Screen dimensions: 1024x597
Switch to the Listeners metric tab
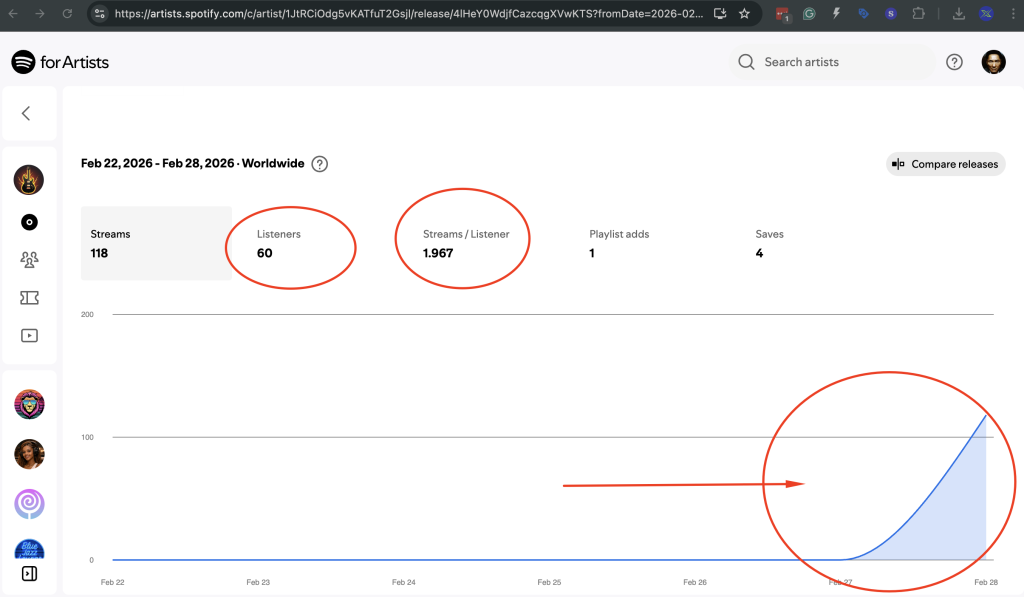coord(280,243)
